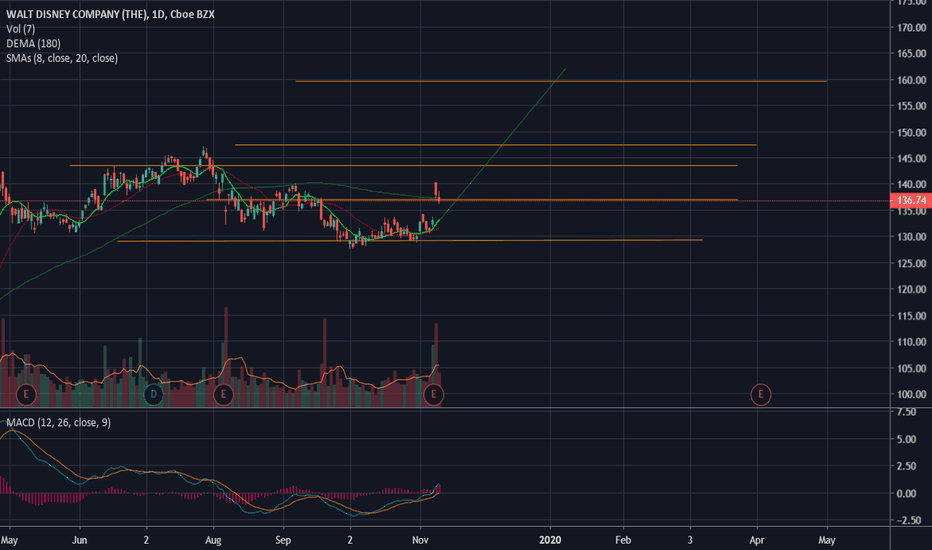Viewport: 932px width, 550px height.
Task: Click the Jun label on time axis
Action: (79, 540)
